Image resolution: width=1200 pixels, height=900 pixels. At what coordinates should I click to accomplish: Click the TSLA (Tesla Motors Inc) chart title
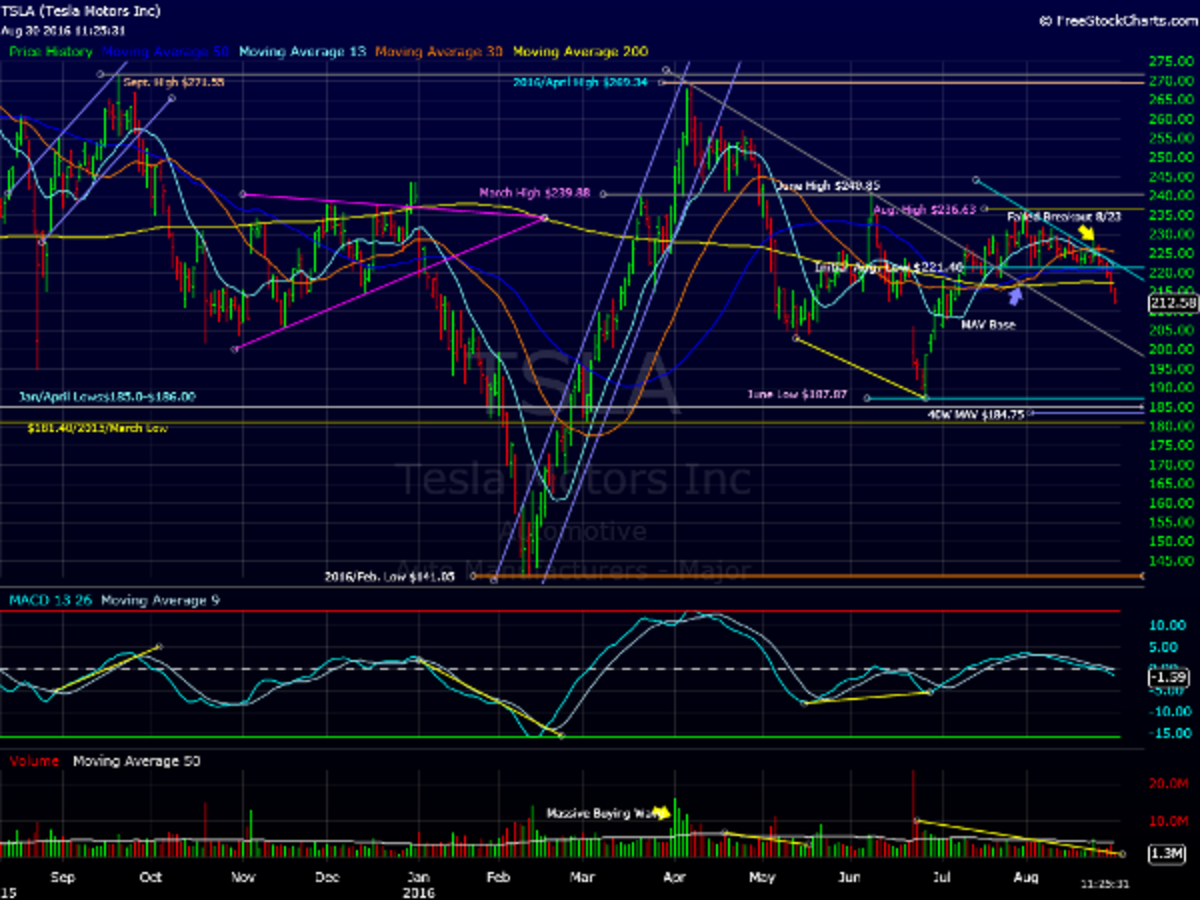point(79,11)
